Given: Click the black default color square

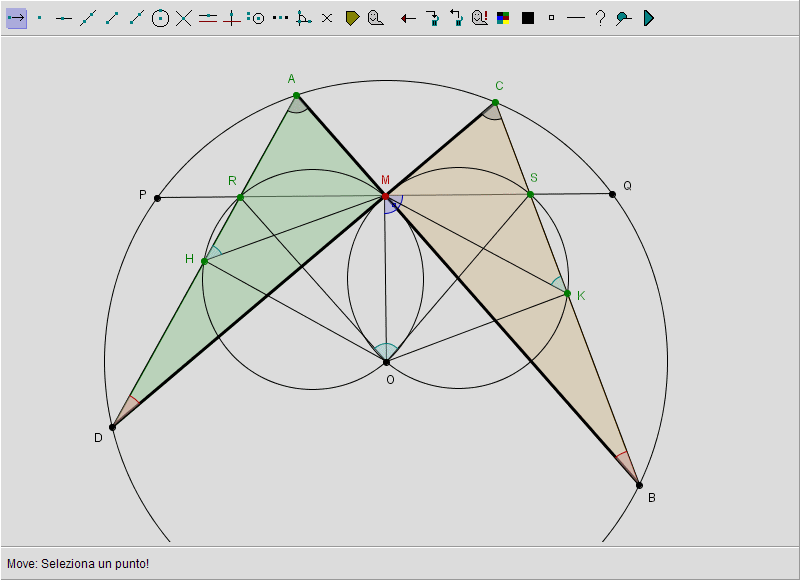Looking at the screenshot, I should (x=528, y=18).
